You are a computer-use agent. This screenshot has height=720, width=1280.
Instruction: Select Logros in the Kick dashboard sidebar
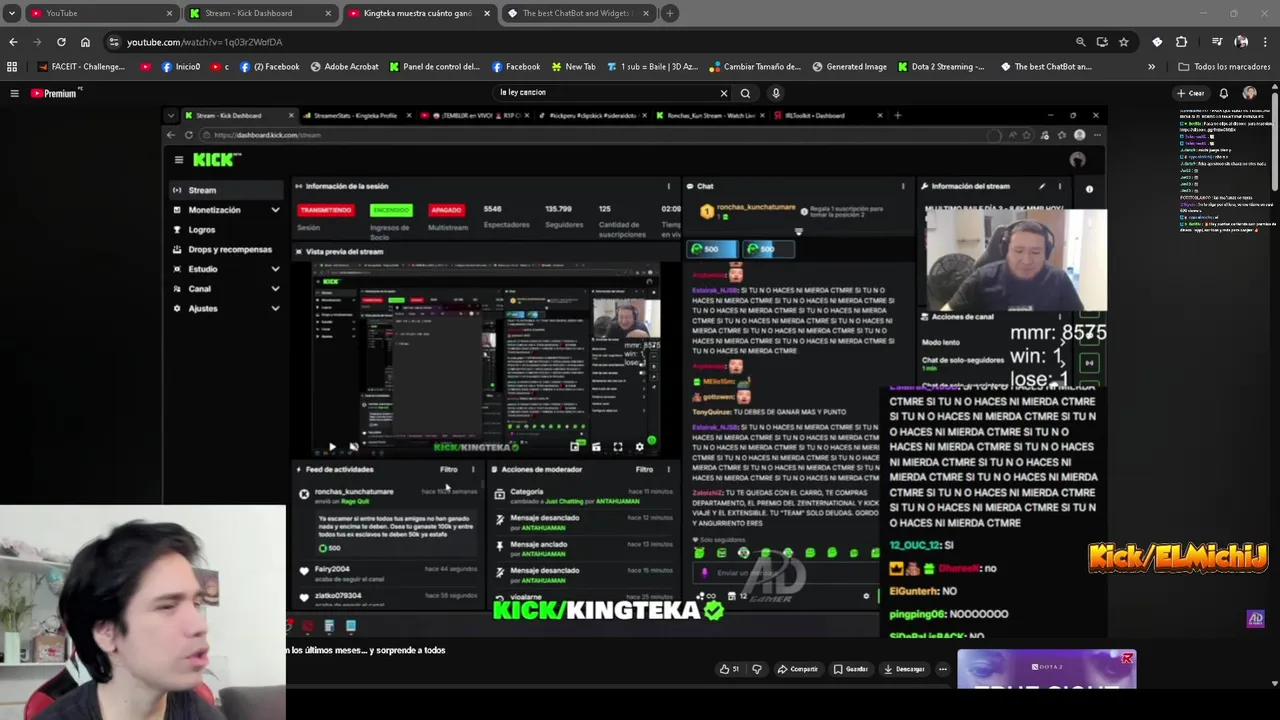pos(202,230)
